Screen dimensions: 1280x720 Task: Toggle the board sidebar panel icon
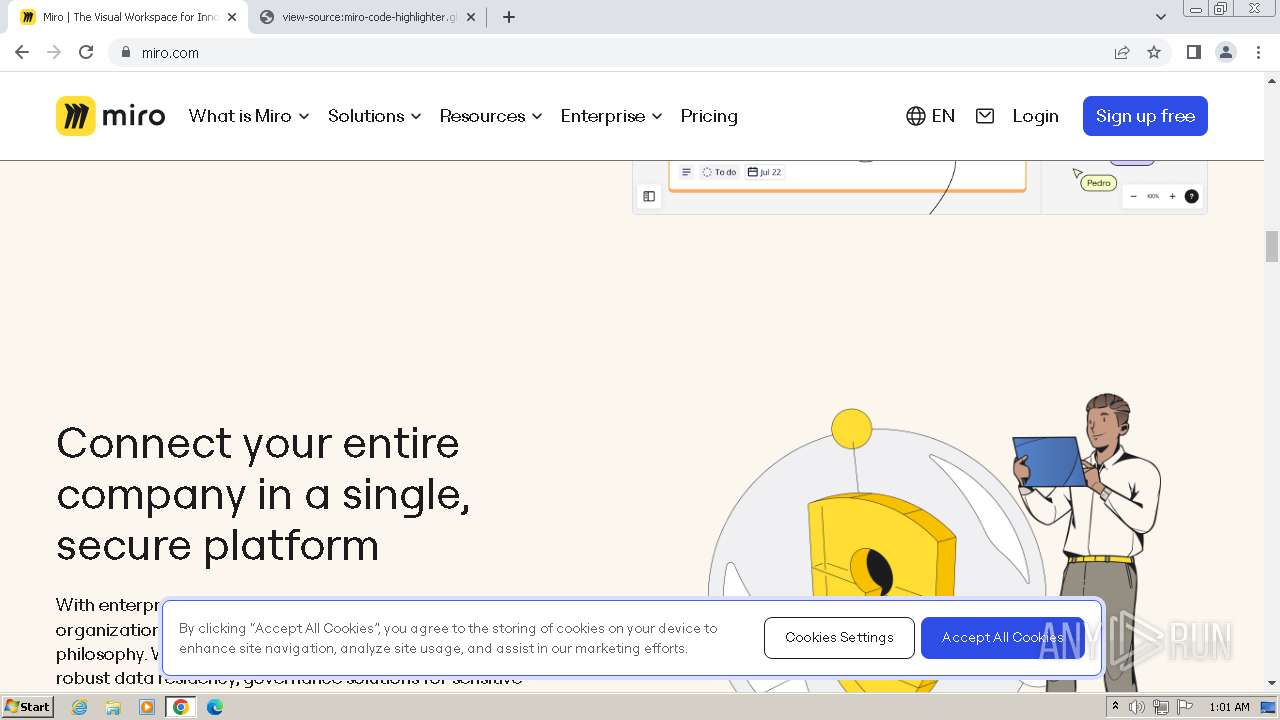tap(649, 196)
